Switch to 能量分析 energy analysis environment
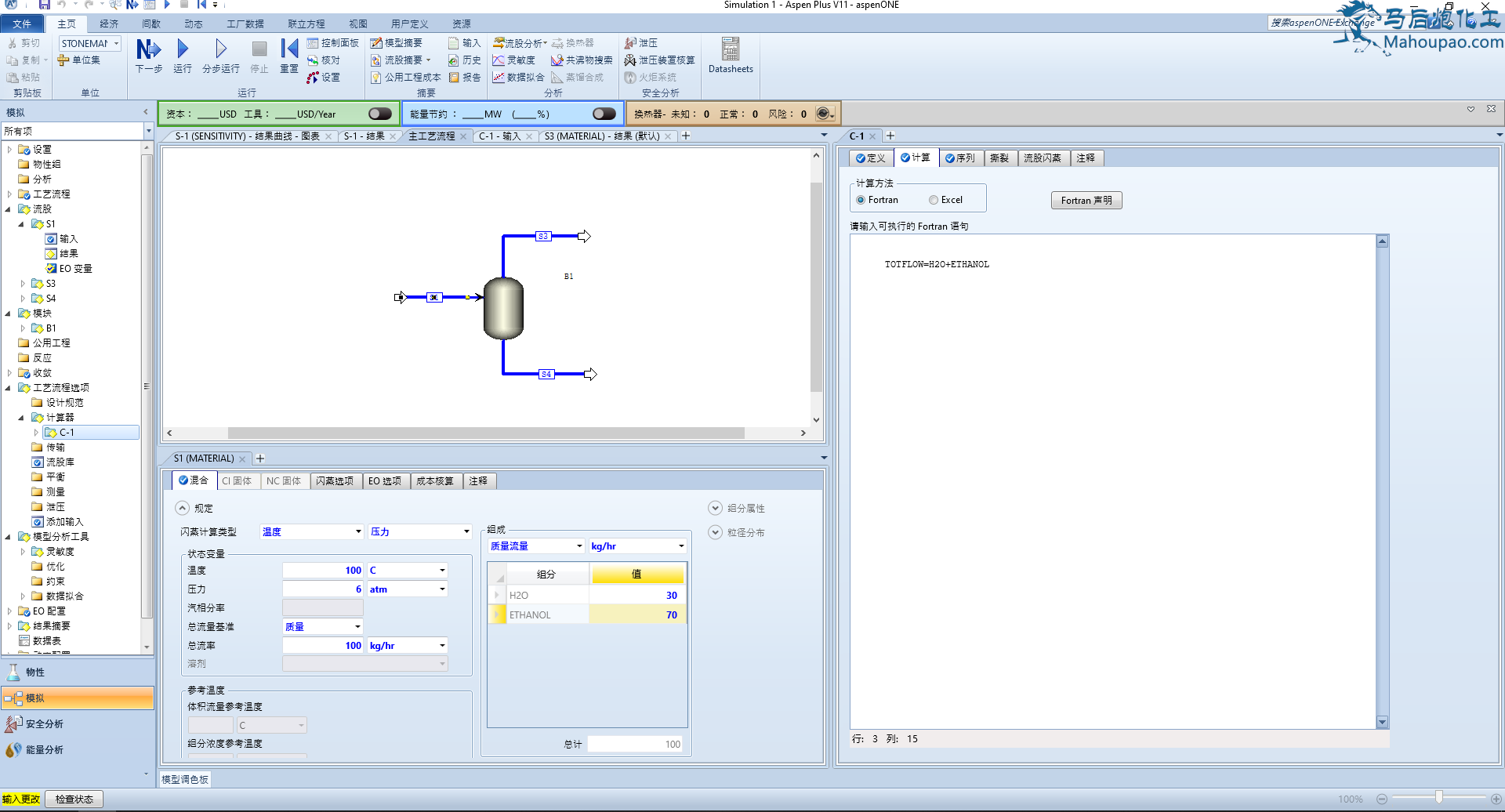The height and width of the screenshot is (812, 1505). tap(78, 750)
